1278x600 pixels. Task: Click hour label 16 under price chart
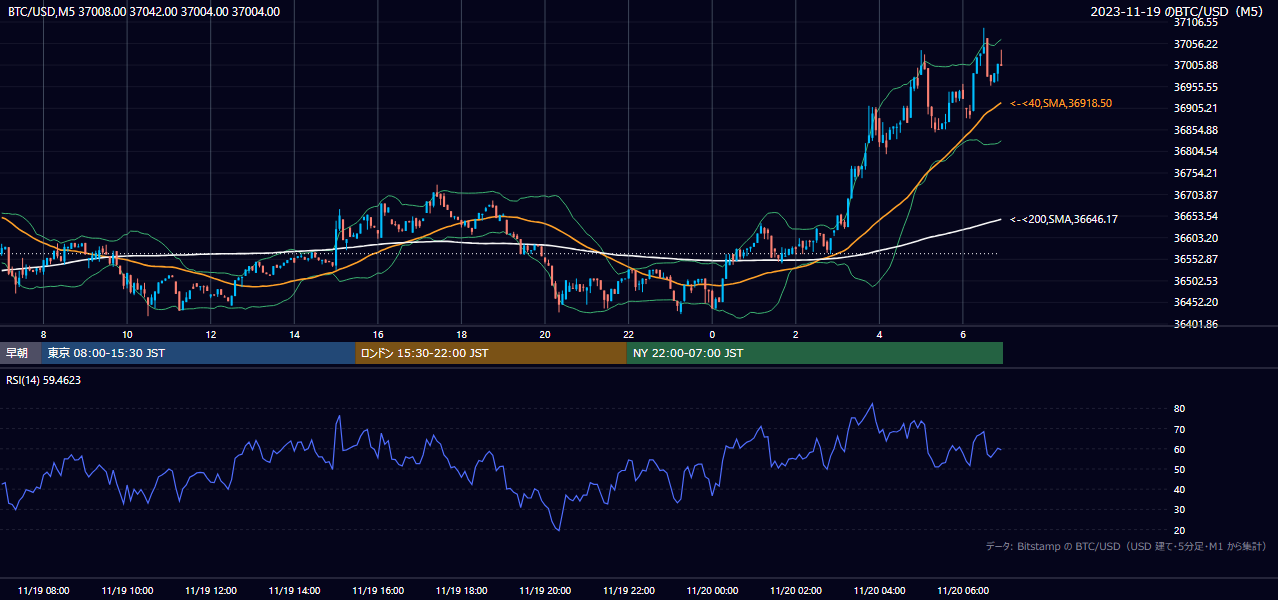pos(378,334)
